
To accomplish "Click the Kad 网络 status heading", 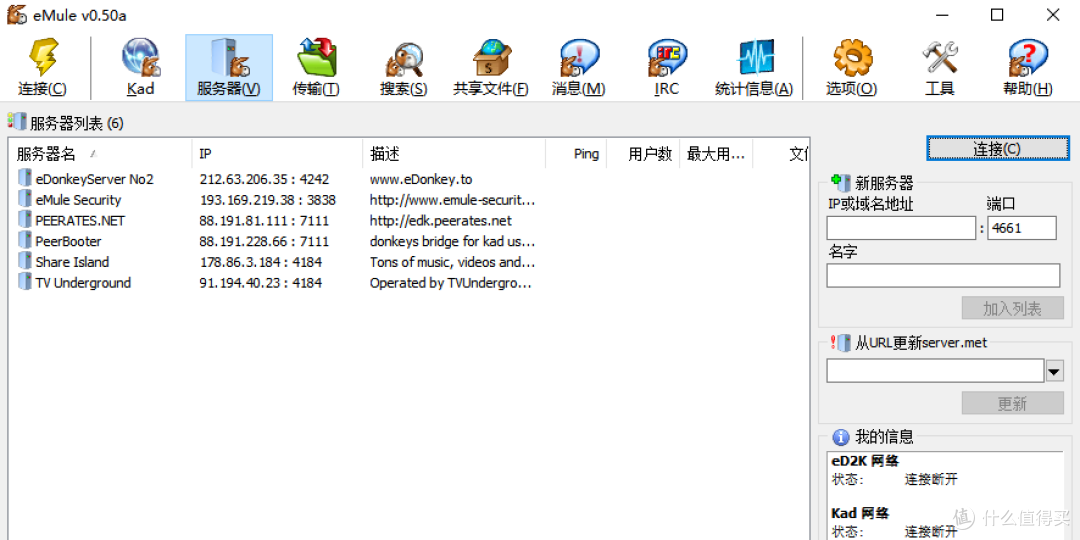I will pos(860,513).
